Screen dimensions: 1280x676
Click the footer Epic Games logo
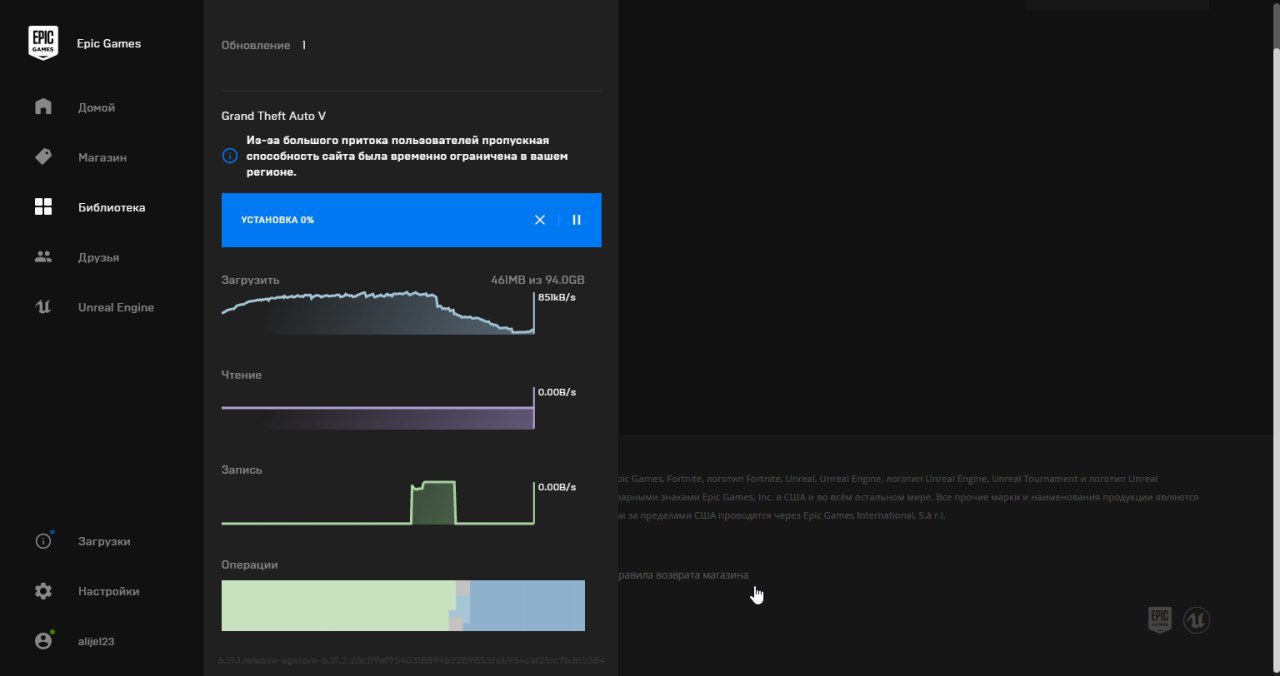1159,620
